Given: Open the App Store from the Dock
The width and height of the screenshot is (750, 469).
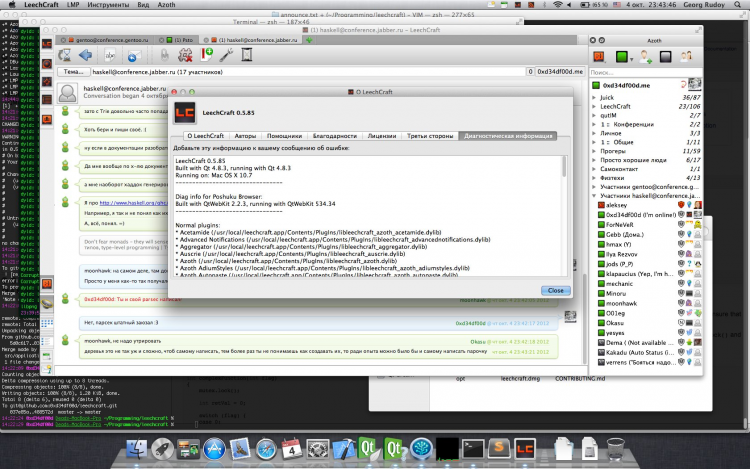Looking at the screenshot, I should click(214, 449).
